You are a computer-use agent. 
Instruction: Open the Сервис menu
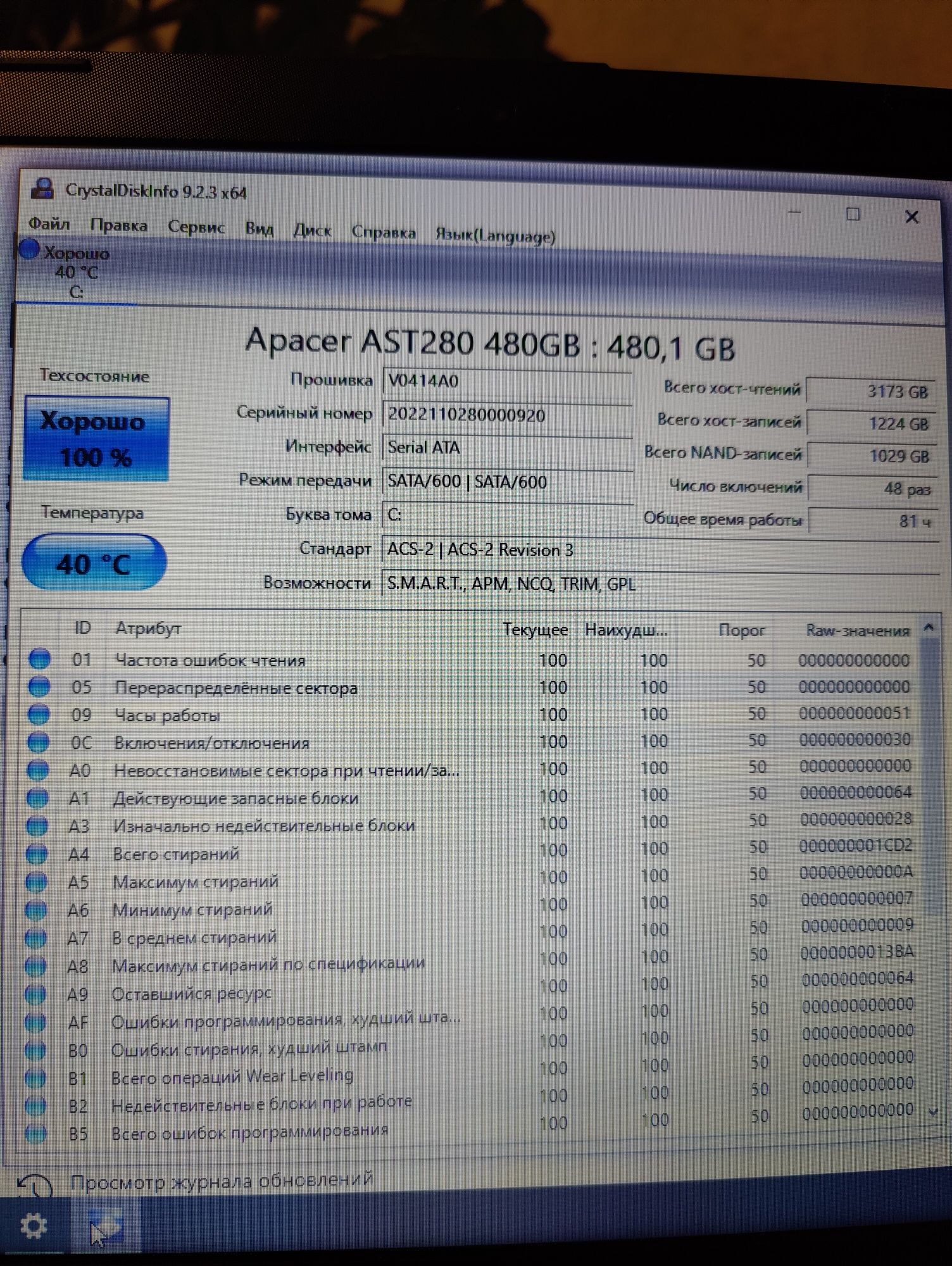click(x=196, y=227)
